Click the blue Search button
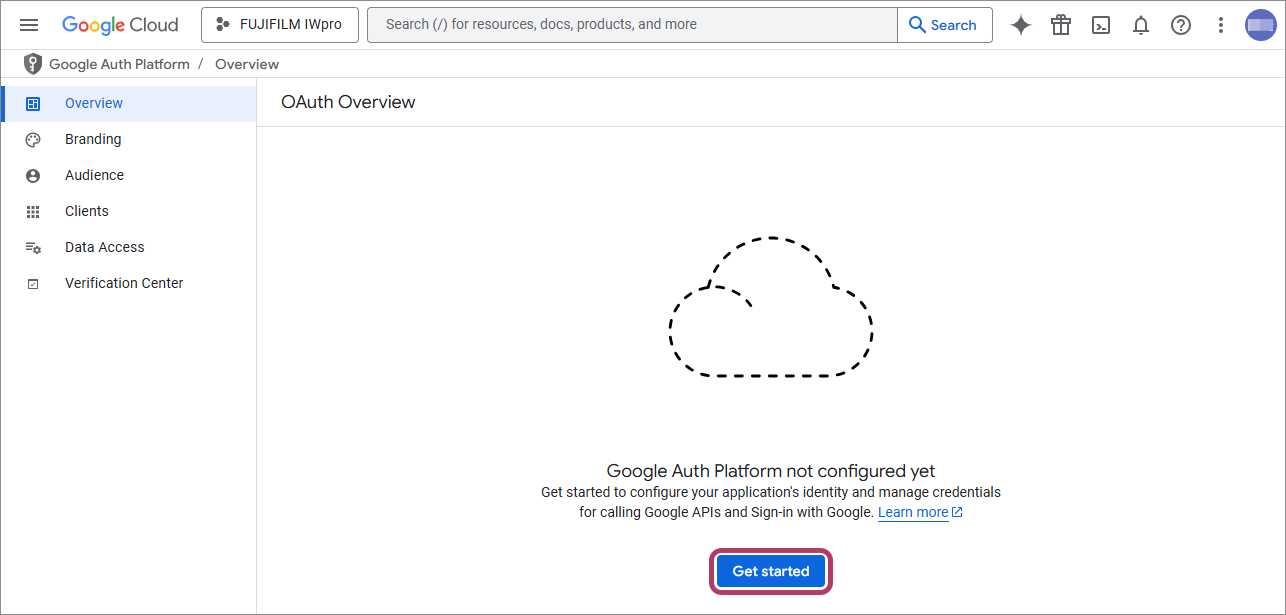 (944, 25)
